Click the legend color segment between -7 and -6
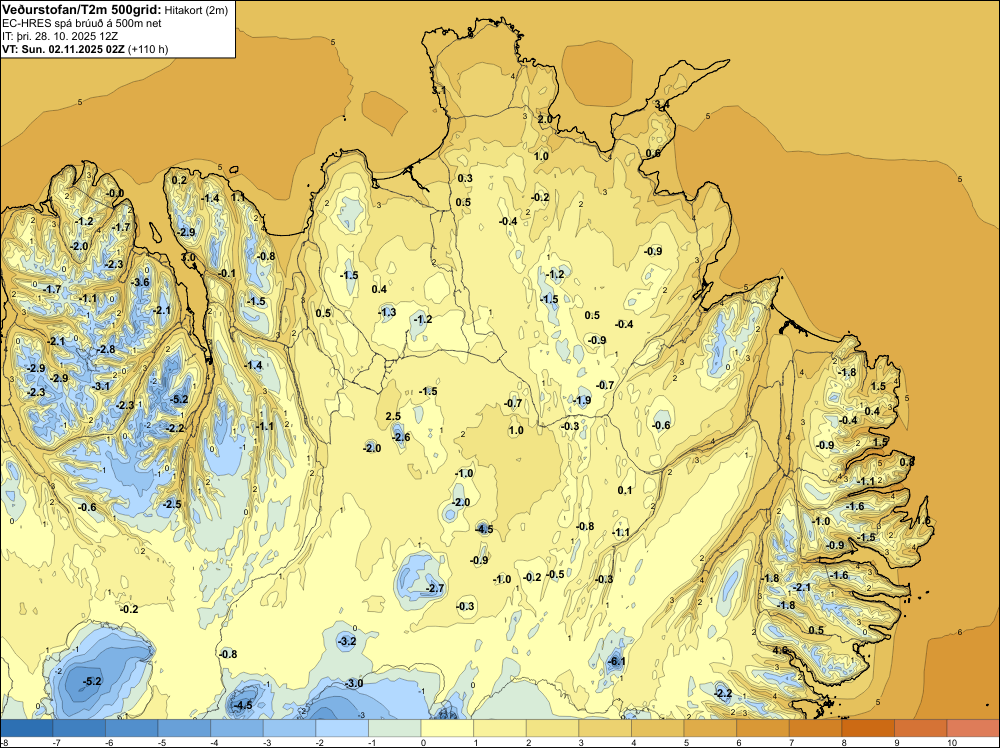Viewport: 1000px width, 748px height. pyautogui.click(x=79, y=728)
